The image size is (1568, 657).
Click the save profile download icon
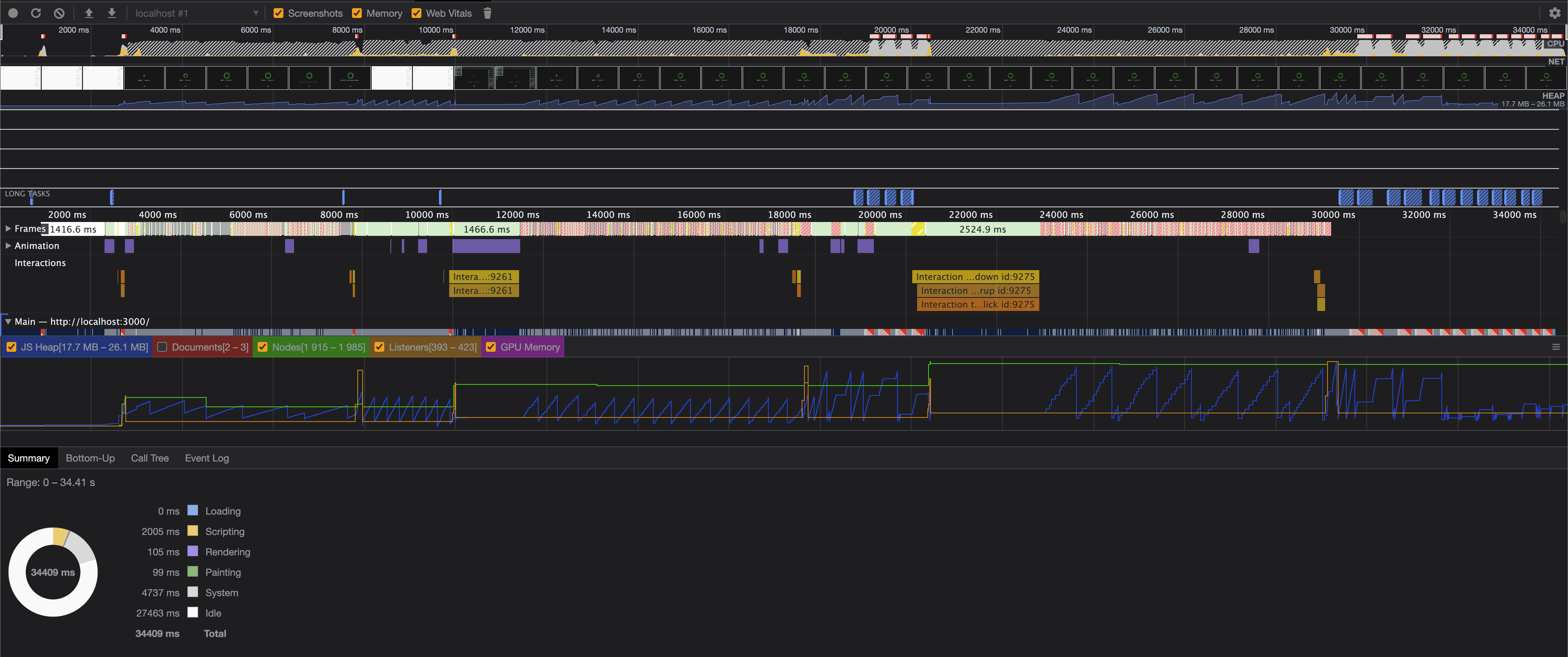point(112,13)
